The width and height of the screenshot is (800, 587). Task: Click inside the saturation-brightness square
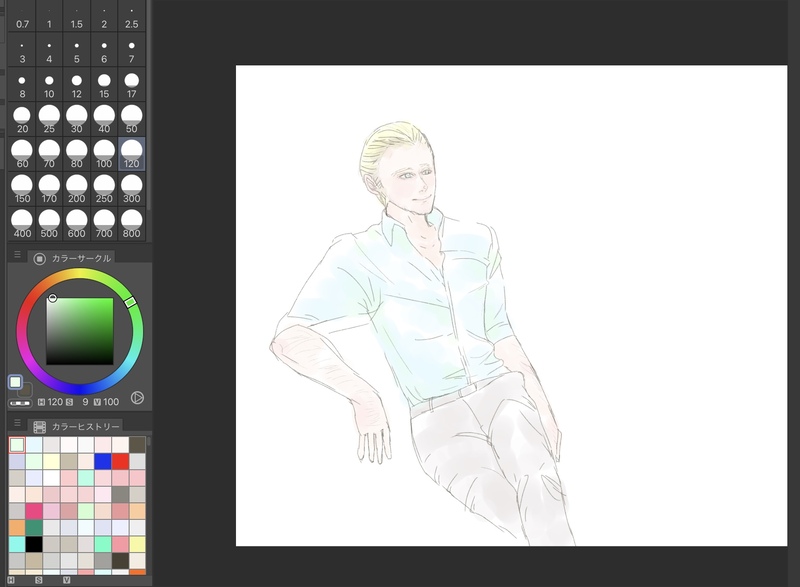(x=80, y=331)
